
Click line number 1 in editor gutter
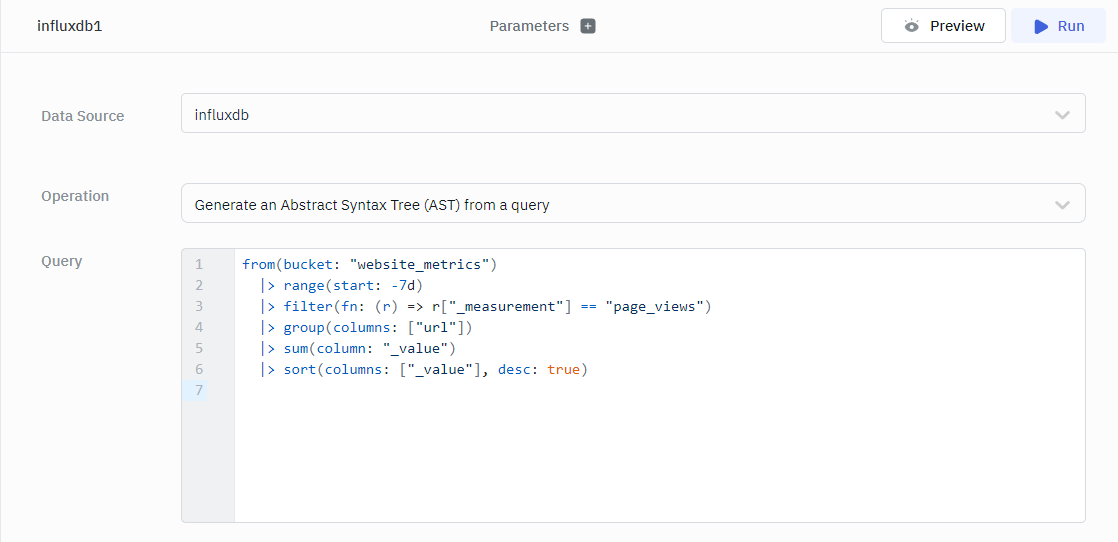[x=199, y=265]
